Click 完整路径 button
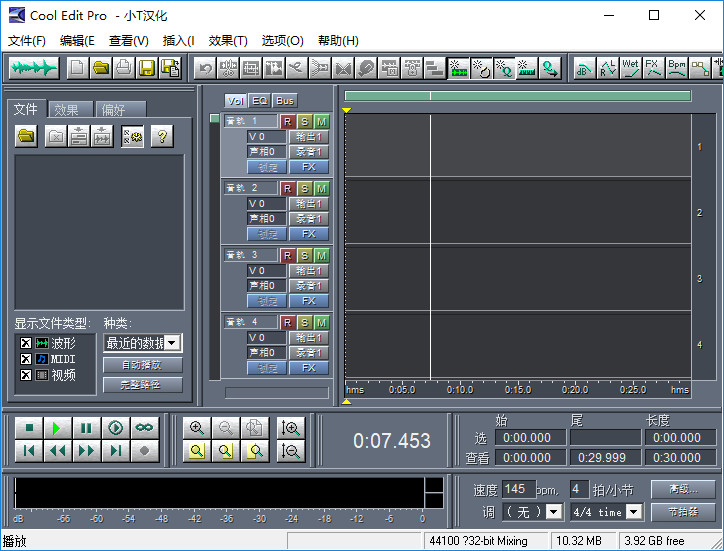Image resolution: width=724 pixels, height=551 pixels. click(143, 385)
